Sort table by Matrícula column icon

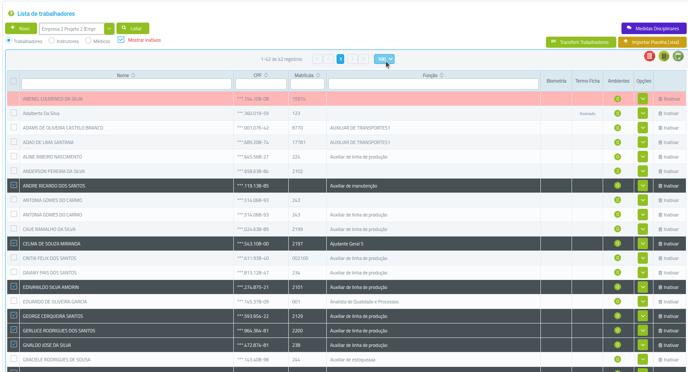[318, 75]
